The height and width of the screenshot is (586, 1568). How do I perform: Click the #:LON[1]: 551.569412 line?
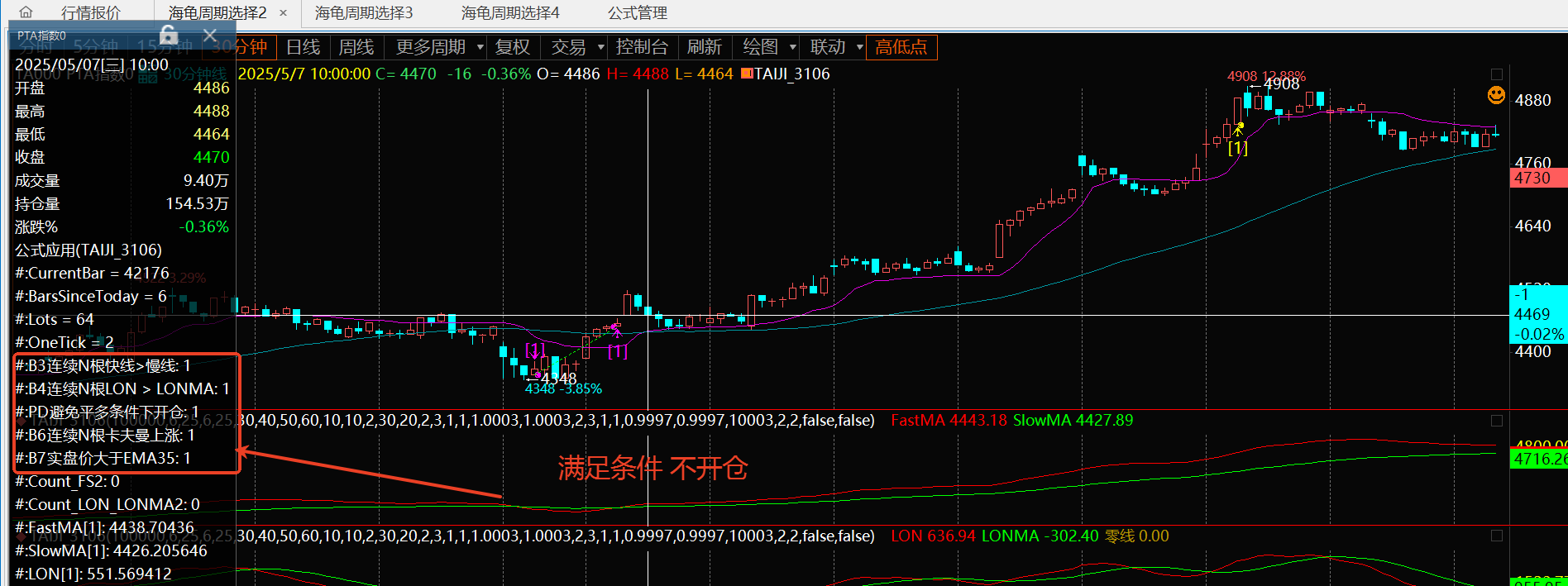pos(93,574)
